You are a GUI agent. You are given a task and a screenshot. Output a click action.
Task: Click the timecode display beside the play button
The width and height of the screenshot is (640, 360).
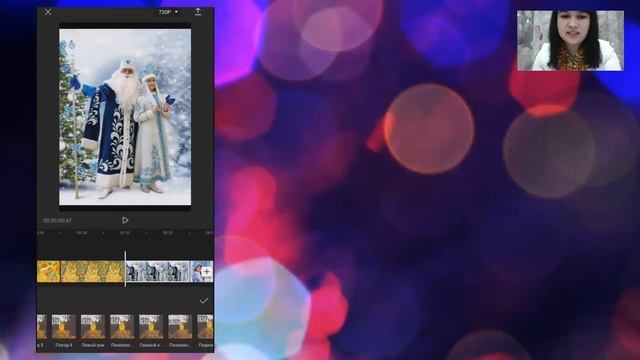click(58, 220)
